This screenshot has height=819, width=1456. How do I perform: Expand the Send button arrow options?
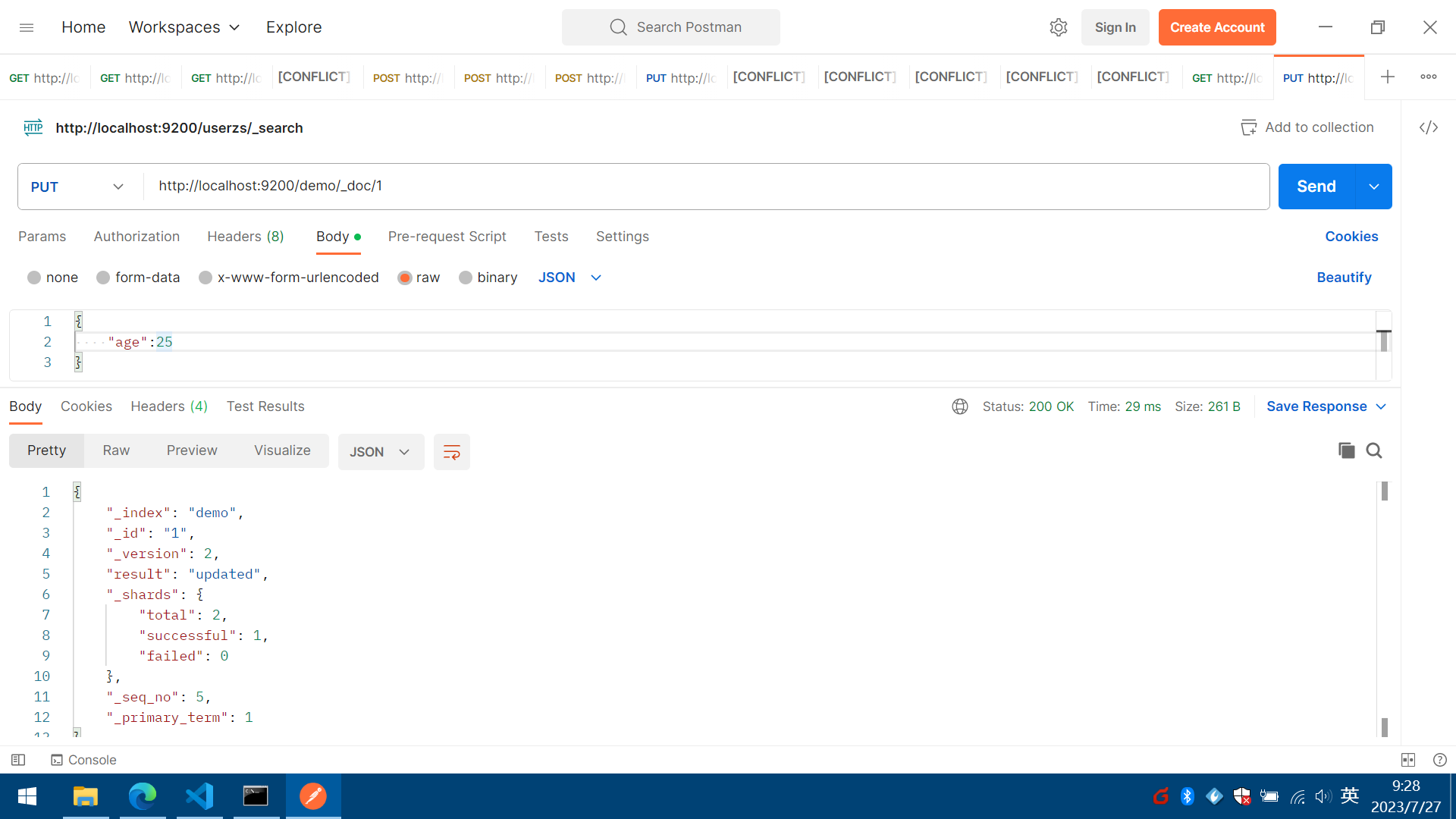click(x=1373, y=187)
